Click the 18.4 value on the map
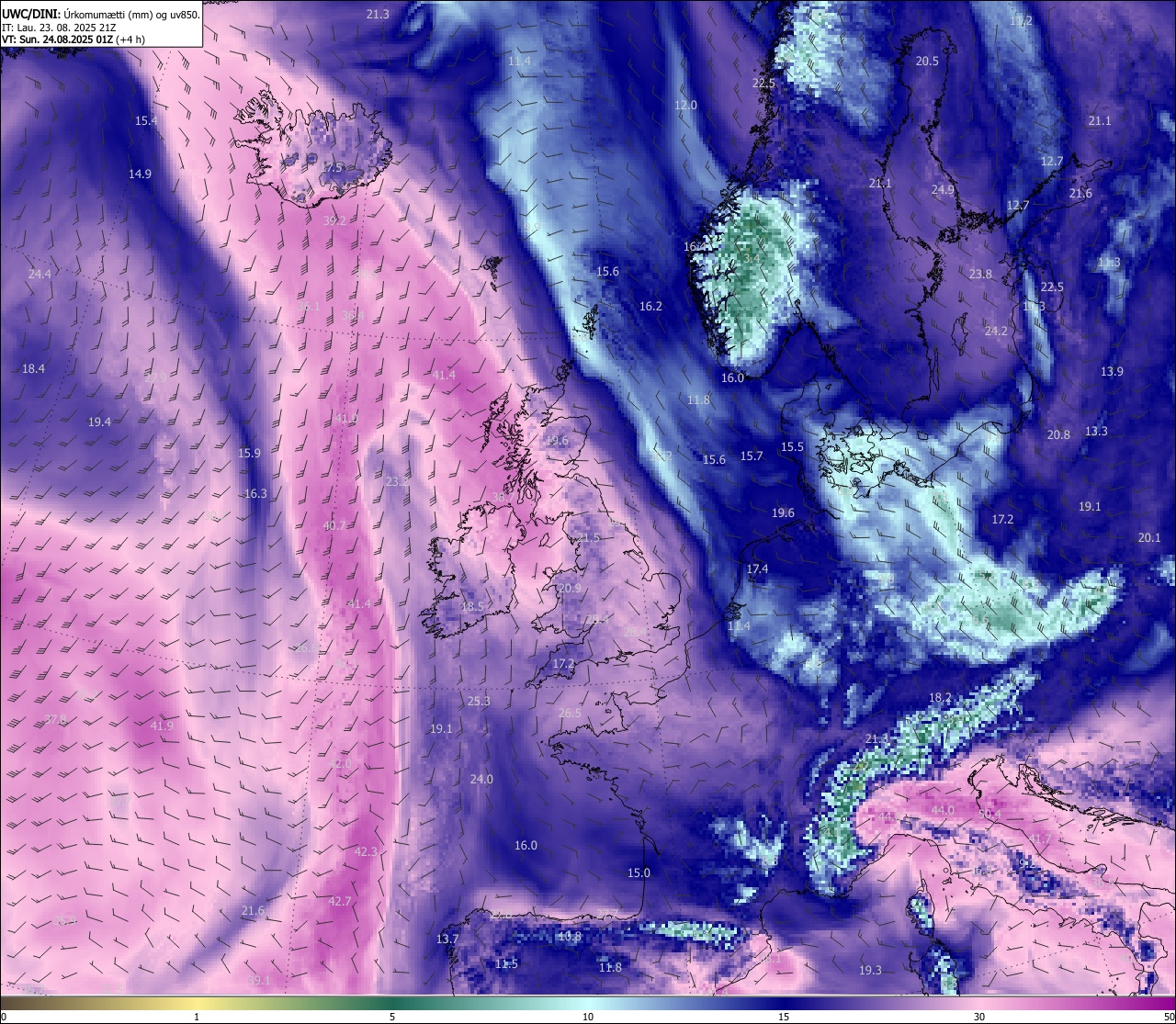The width and height of the screenshot is (1176, 1024). pos(33,368)
